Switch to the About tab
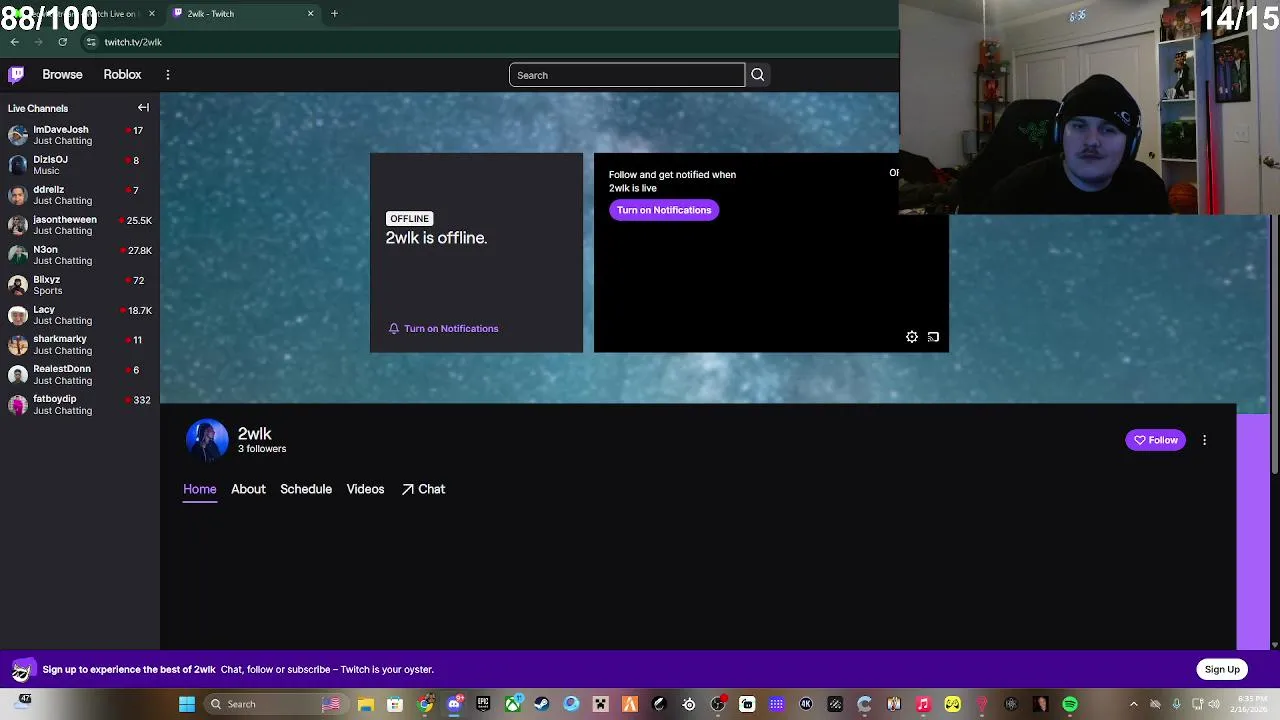Viewport: 1280px width, 720px height. pos(248,489)
